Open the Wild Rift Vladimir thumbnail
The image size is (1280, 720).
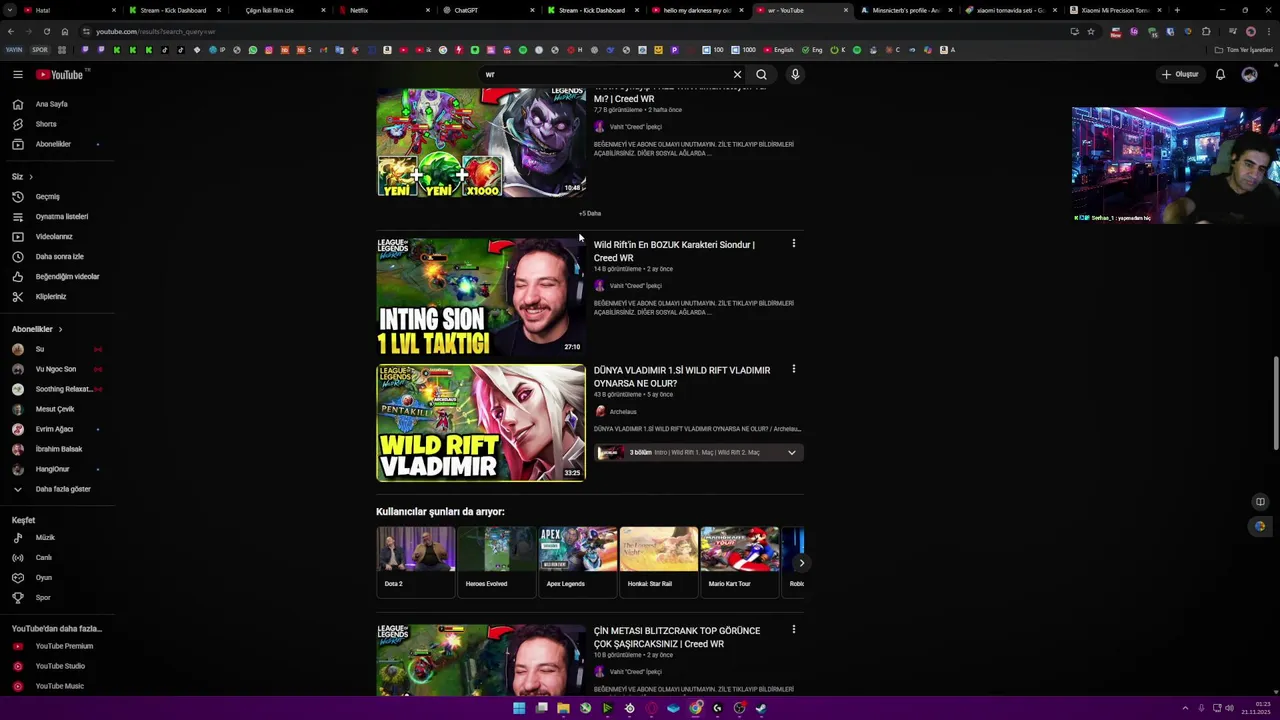point(481,422)
